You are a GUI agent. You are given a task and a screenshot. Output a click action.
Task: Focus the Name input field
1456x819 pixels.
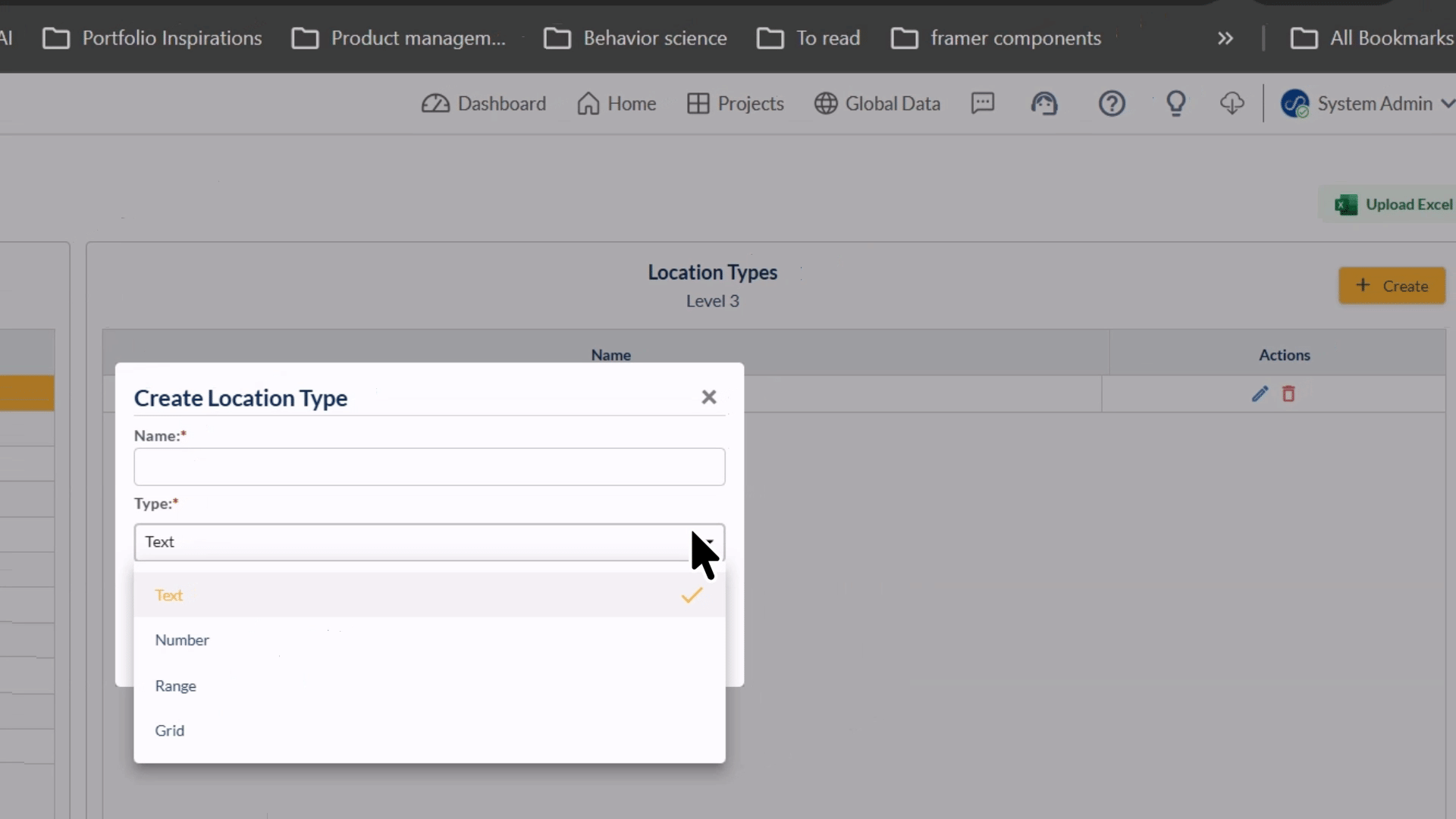click(x=429, y=466)
